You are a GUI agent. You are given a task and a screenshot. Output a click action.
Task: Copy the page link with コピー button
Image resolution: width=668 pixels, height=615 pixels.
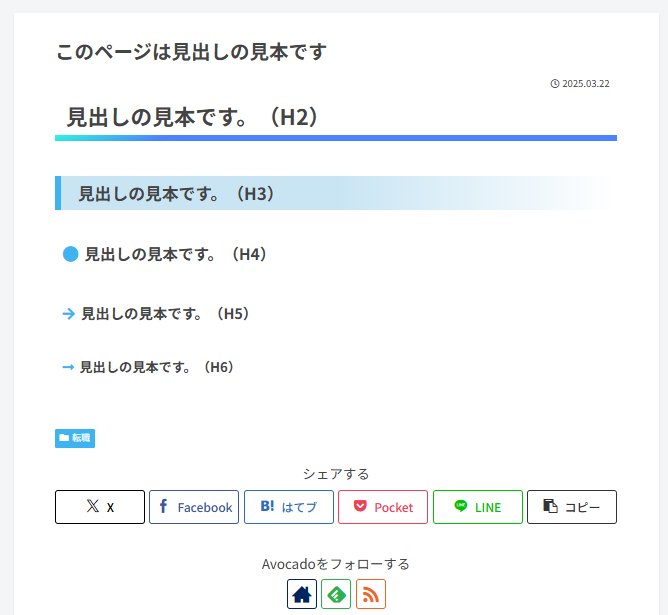(x=571, y=507)
